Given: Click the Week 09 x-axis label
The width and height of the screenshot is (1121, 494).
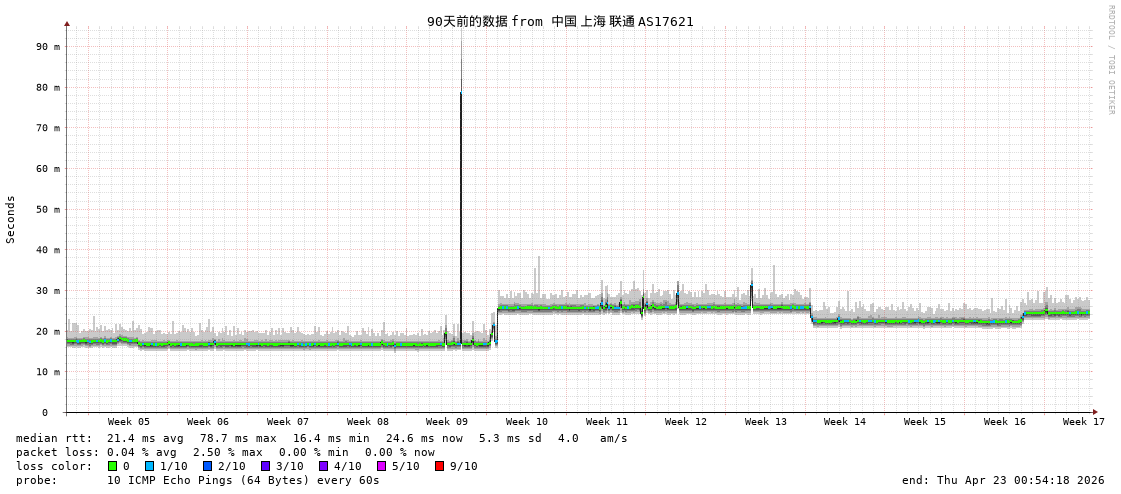Looking at the screenshot, I should point(447,422).
